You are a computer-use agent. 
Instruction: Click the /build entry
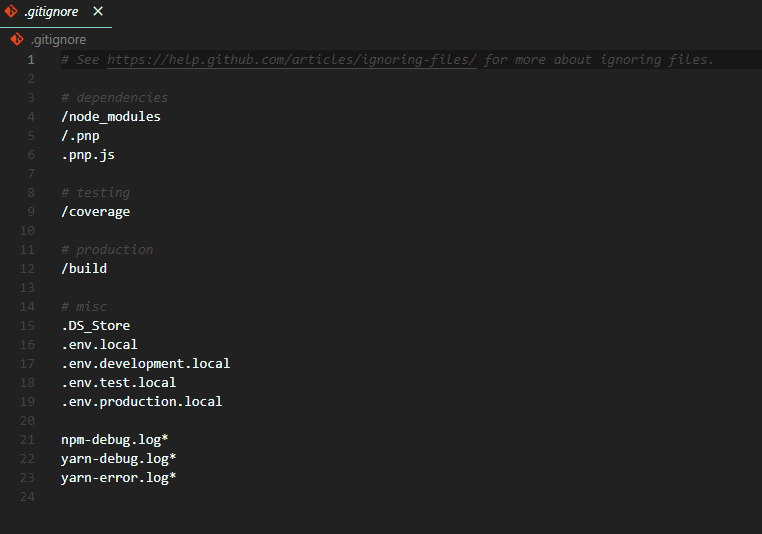pos(84,269)
